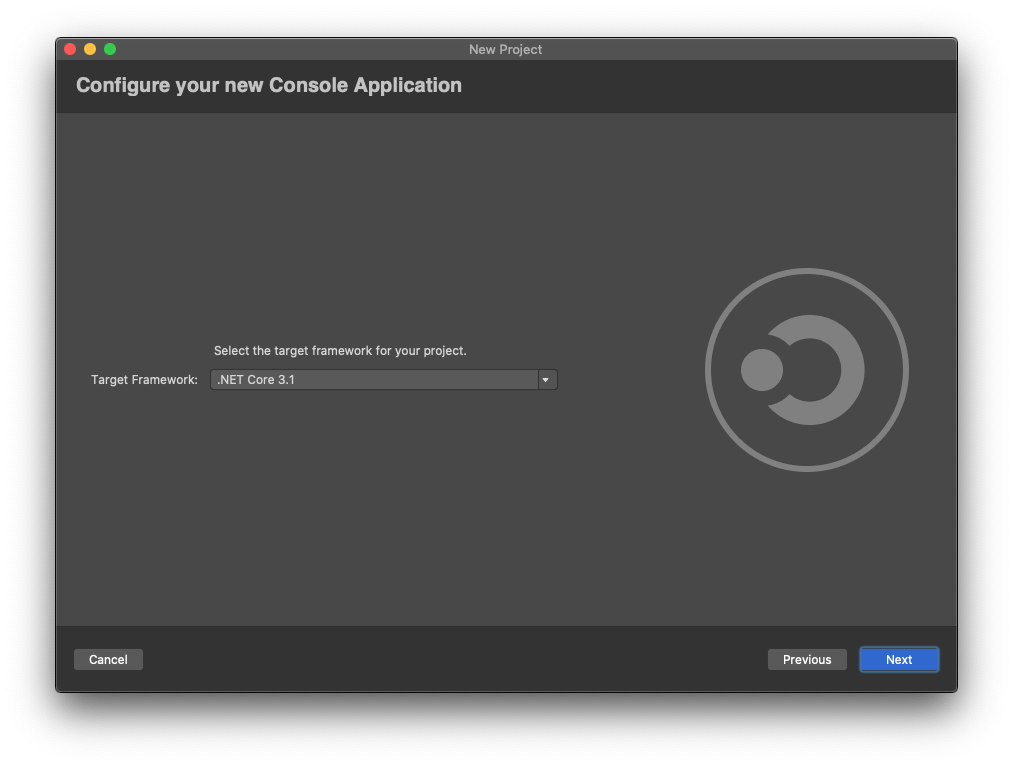
Task: Cancel the New Project dialog
Action: pyautogui.click(x=108, y=659)
